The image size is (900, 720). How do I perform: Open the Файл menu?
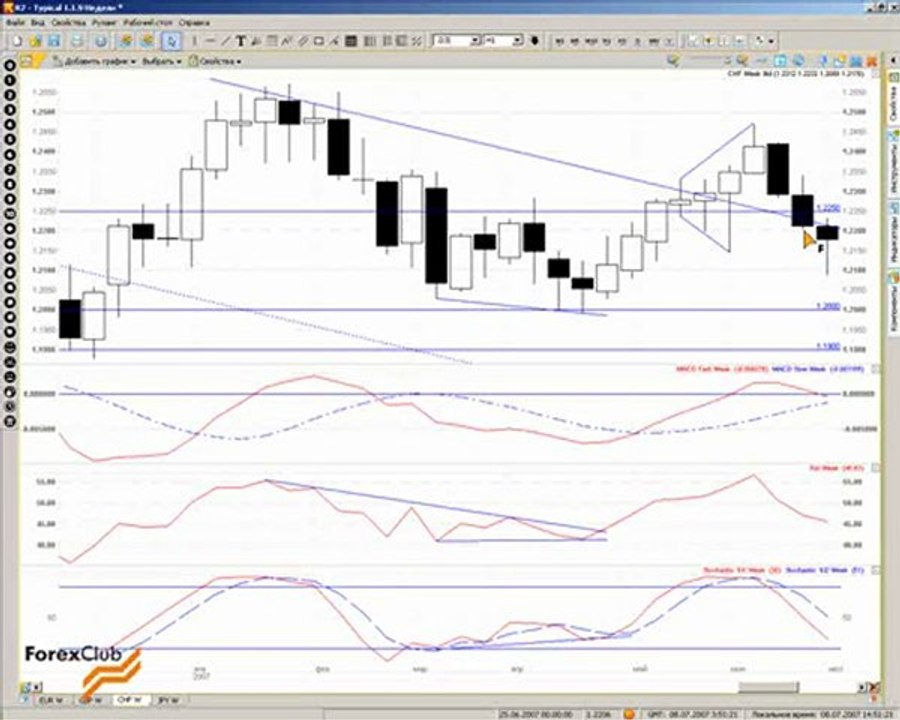click(x=15, y=23)
